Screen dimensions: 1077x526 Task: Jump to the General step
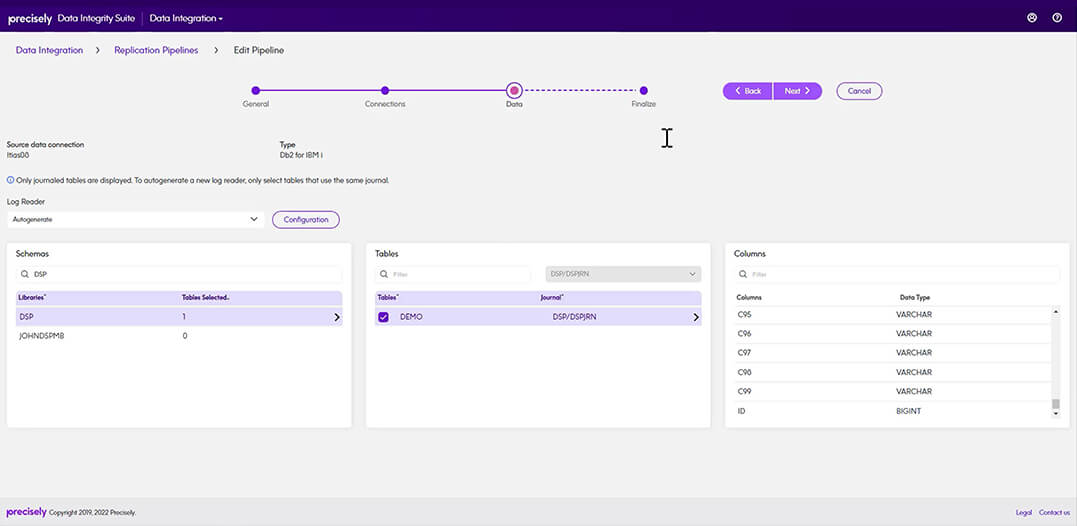pos(256,90)
